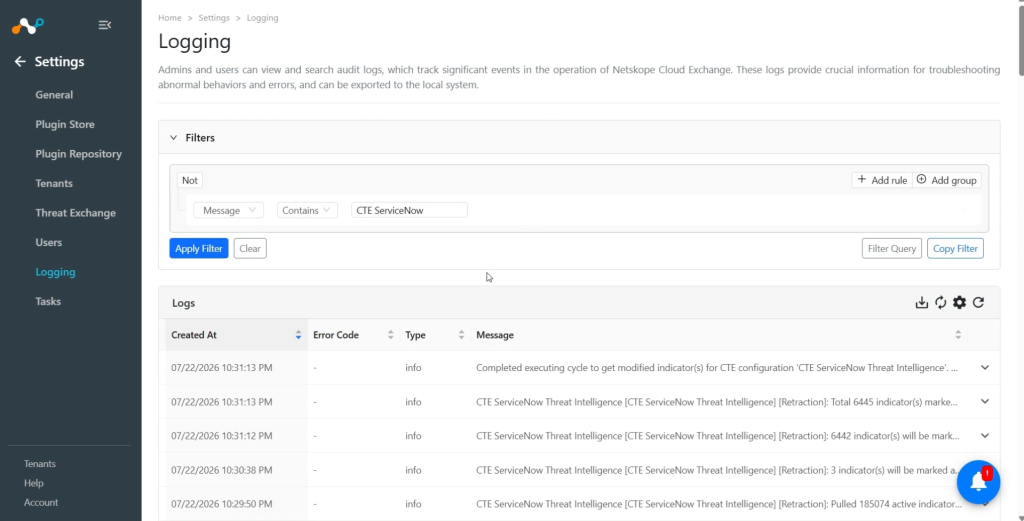Open Logs column settings gear
1024x521 pixels.
pos(959,302)
